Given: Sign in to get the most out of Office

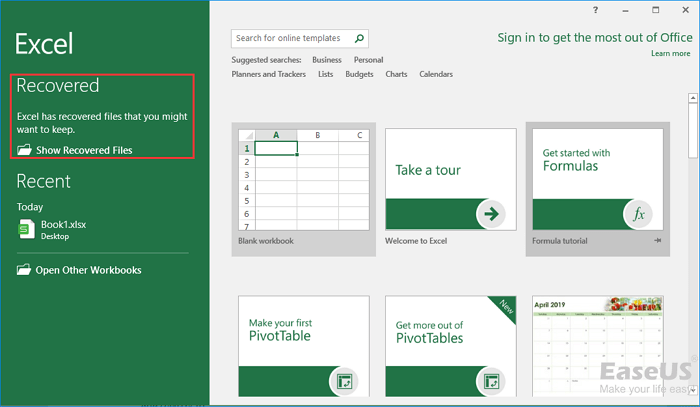Looking at the screenshot, I should (x=594, y=37).
